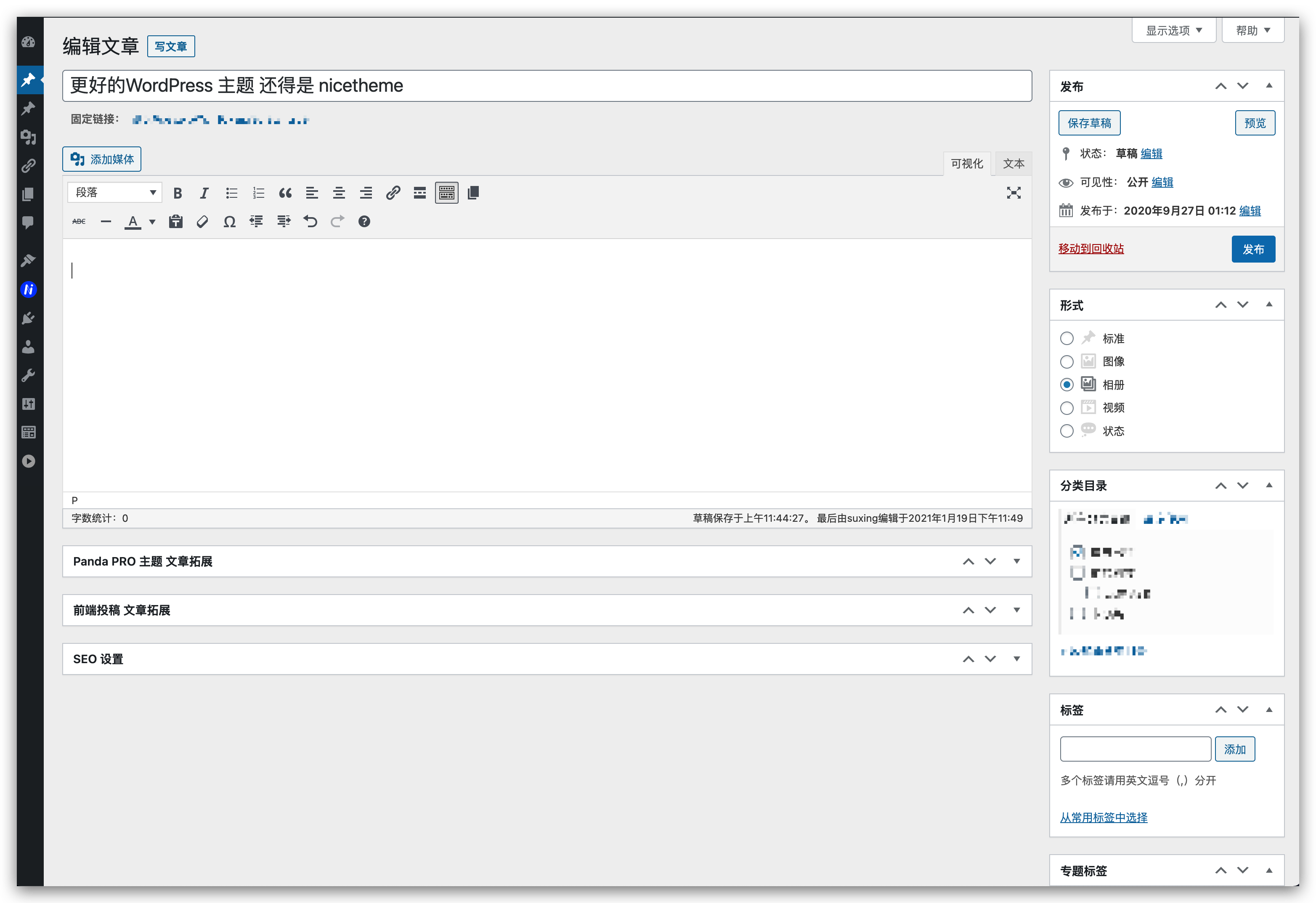The image size is (1316, 903).
Task: Click the tag input field
Action: tap(1136, 749)
